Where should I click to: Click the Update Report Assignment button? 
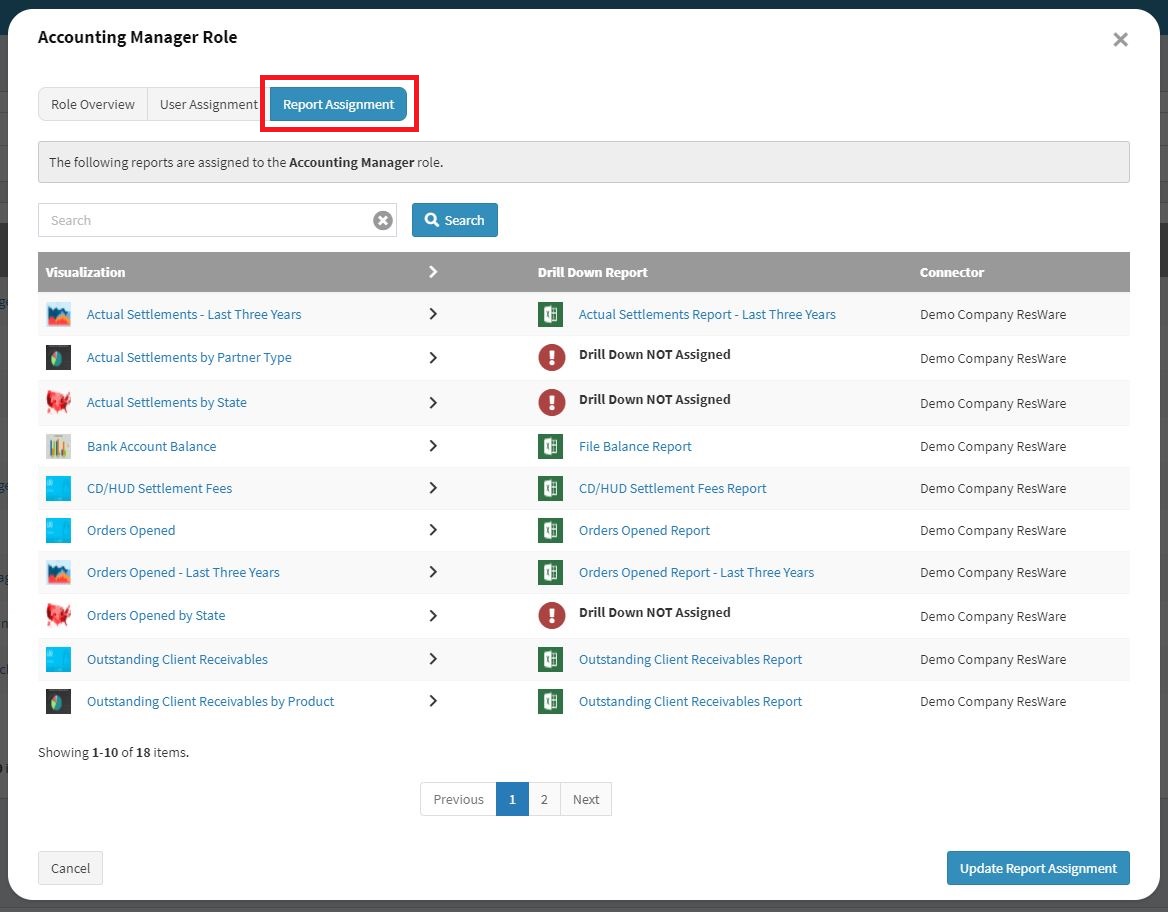tap(1037, 868)
